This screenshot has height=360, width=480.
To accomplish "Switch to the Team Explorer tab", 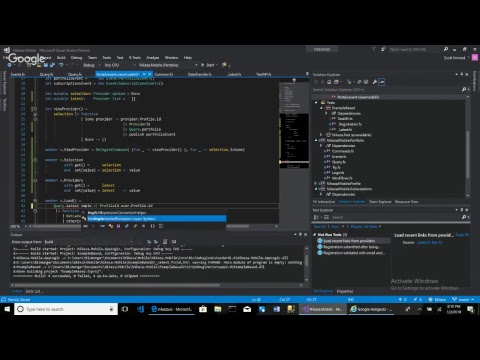I will coord(380,202).
